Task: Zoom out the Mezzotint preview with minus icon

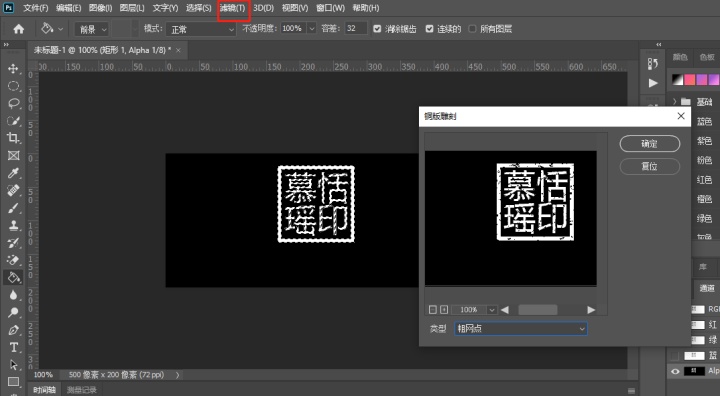Action: click(433, 310)
